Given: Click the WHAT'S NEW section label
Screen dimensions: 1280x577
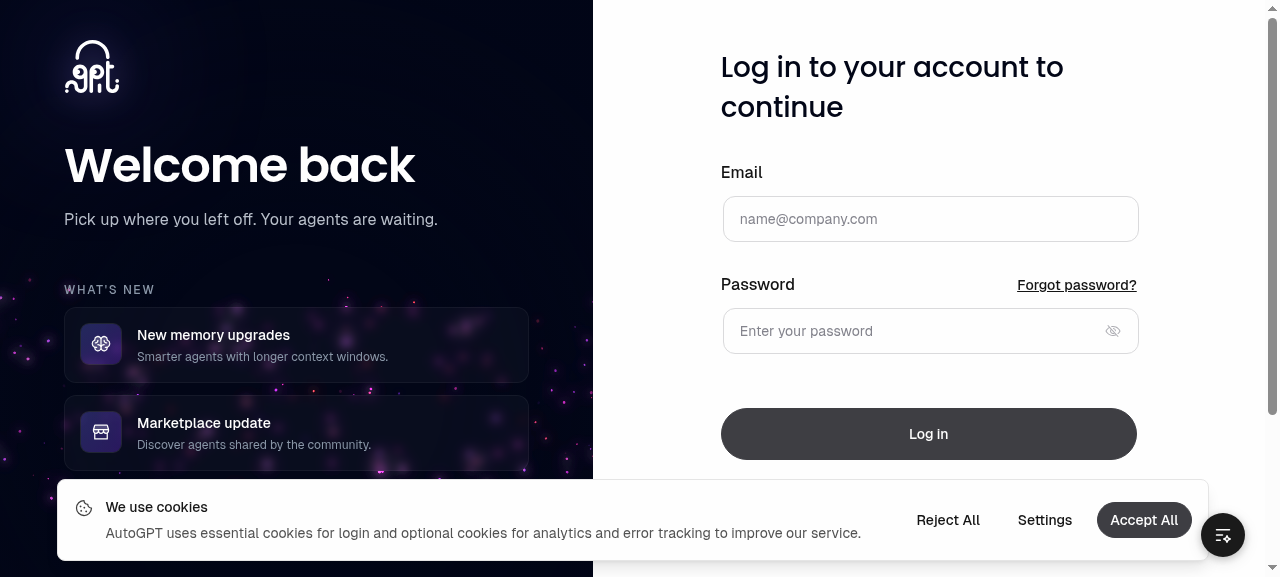Looking at the screenshot, I should [109, 290].
